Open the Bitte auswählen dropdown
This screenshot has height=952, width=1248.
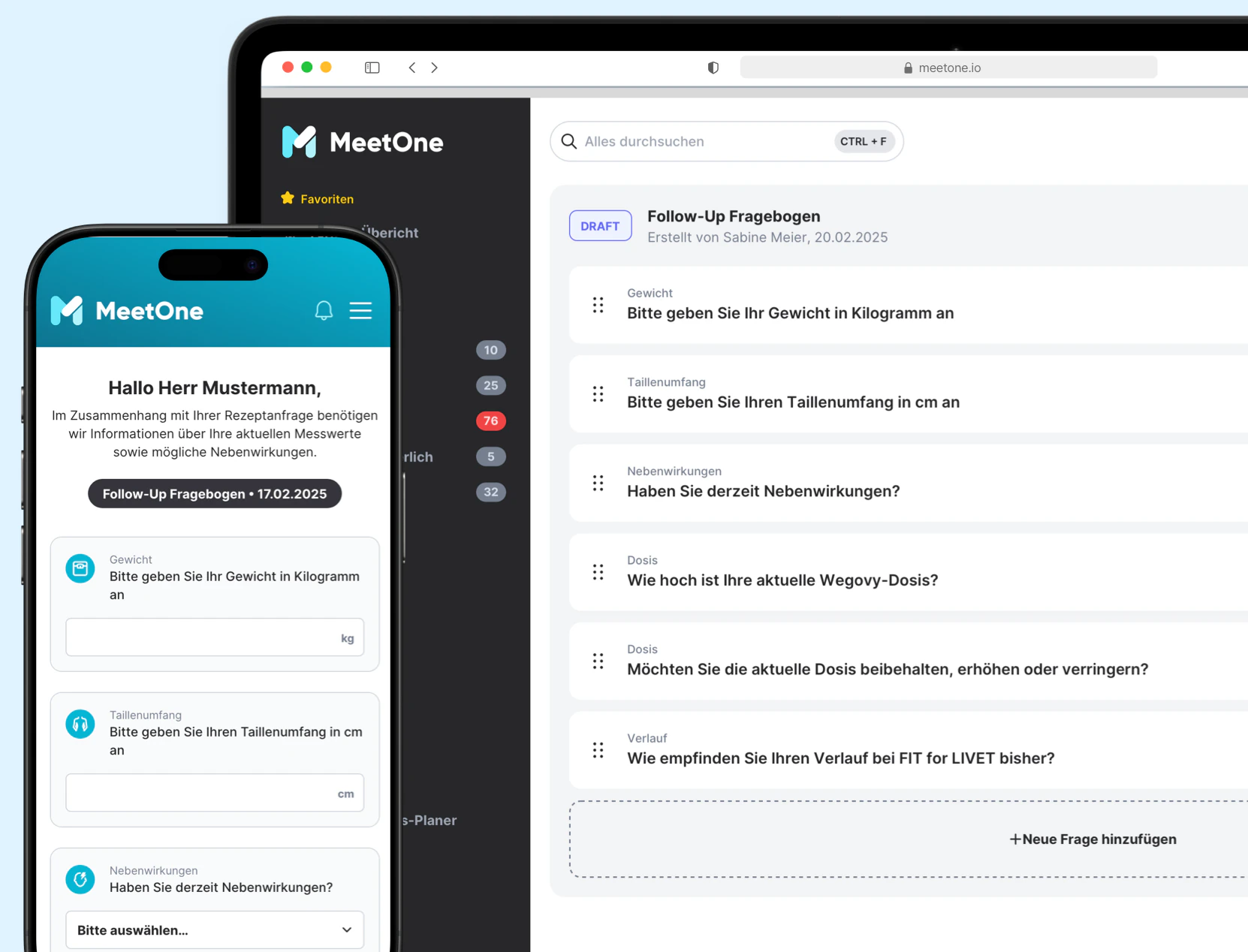[215, 930]
